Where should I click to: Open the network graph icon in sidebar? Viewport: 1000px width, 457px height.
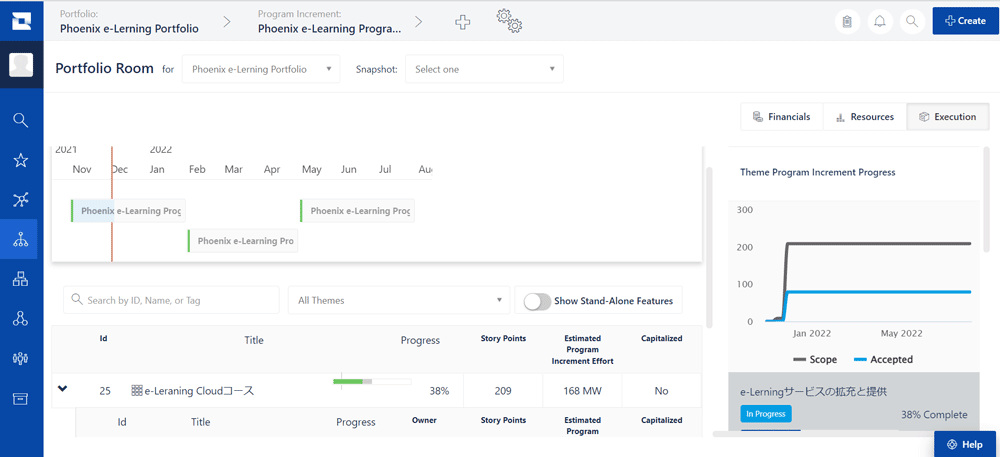tap(21, 200)
